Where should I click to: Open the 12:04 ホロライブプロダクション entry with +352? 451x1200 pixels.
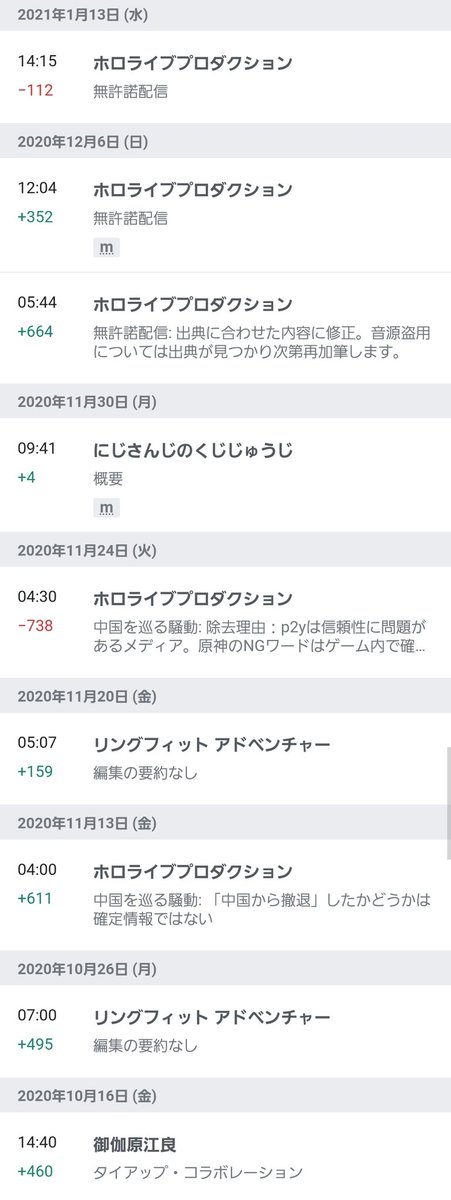point(225,215)
